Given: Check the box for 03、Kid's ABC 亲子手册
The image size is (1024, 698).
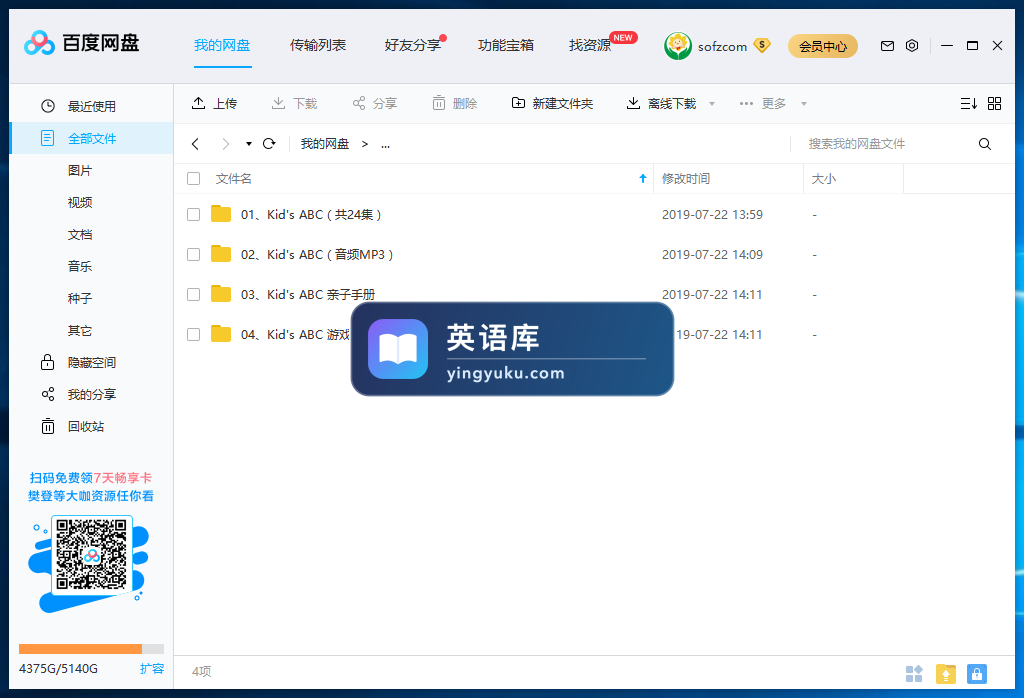Looking at the screenshot, I should [x=193, y=294].
